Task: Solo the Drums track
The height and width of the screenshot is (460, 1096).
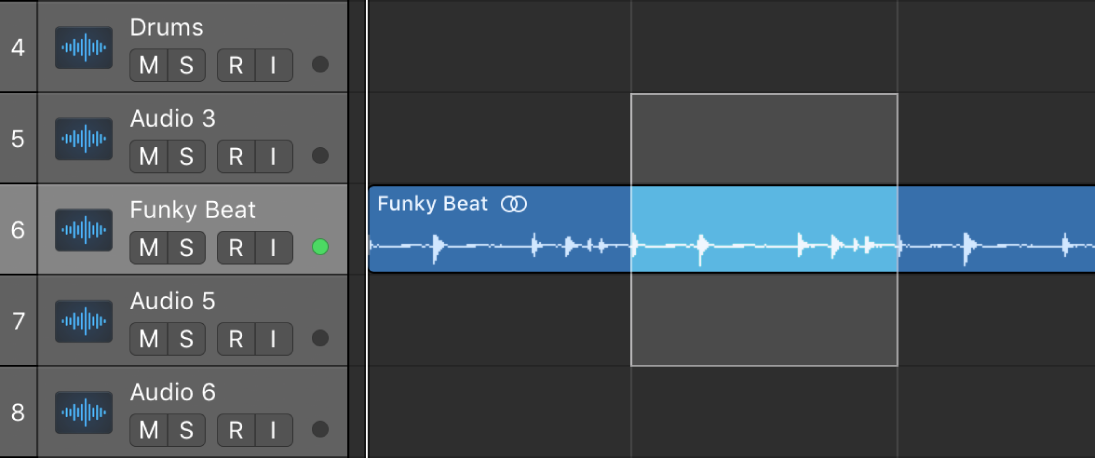Action: (187, 65)
